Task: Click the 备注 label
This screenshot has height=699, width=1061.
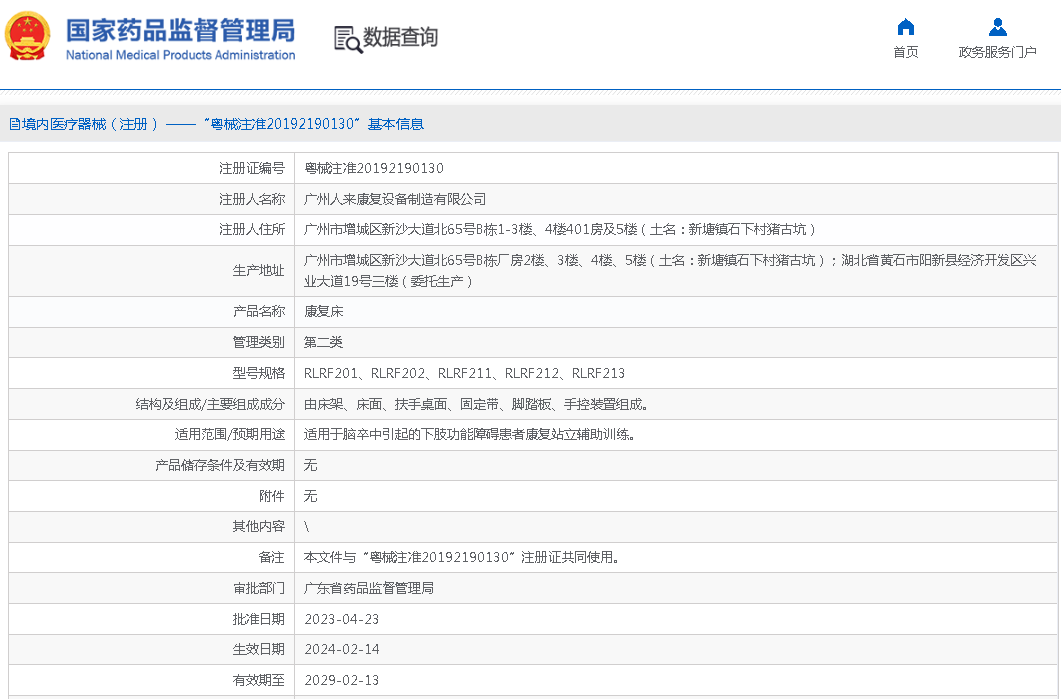Action: click(271, 558)
